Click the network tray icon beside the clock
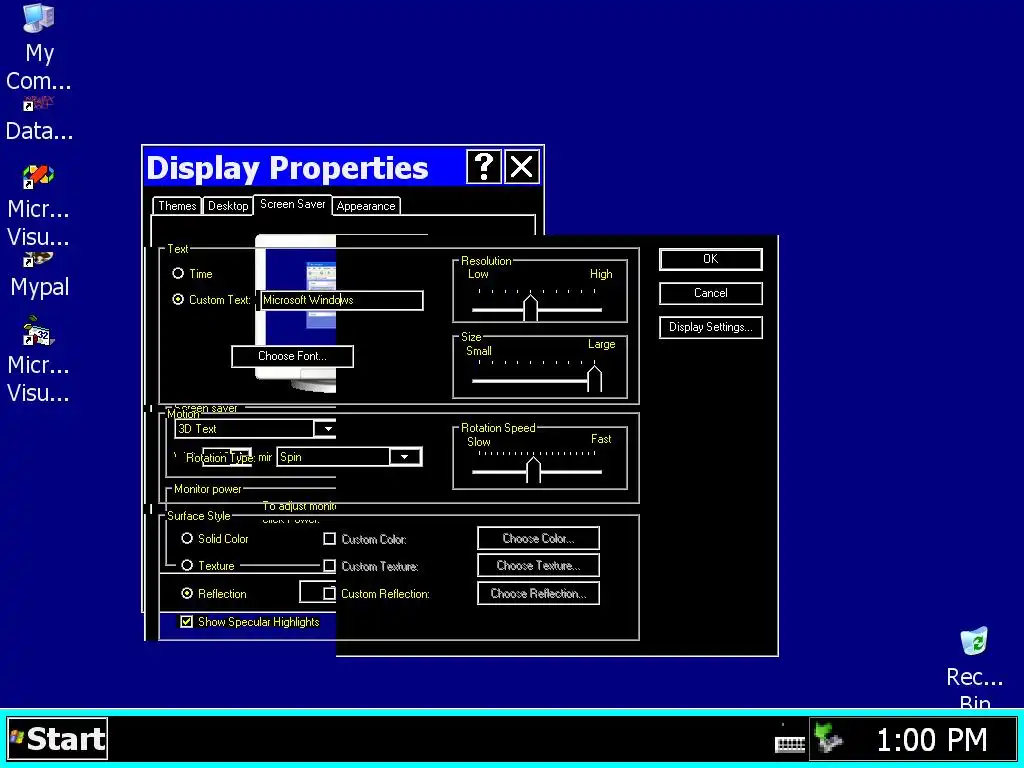 click(x=829, y=739)
